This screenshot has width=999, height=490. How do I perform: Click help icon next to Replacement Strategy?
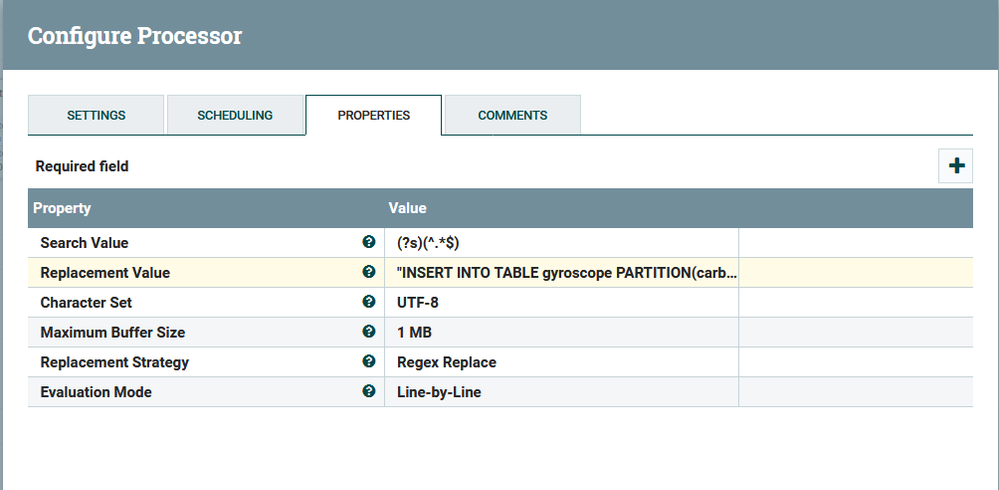click(x=369, y=362)
